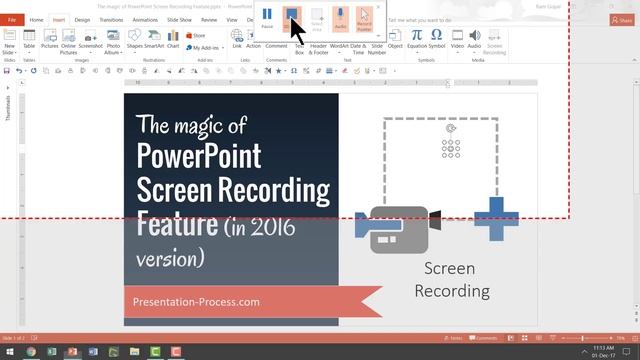
Task: Insert a Comment
Action: [276, 46]
